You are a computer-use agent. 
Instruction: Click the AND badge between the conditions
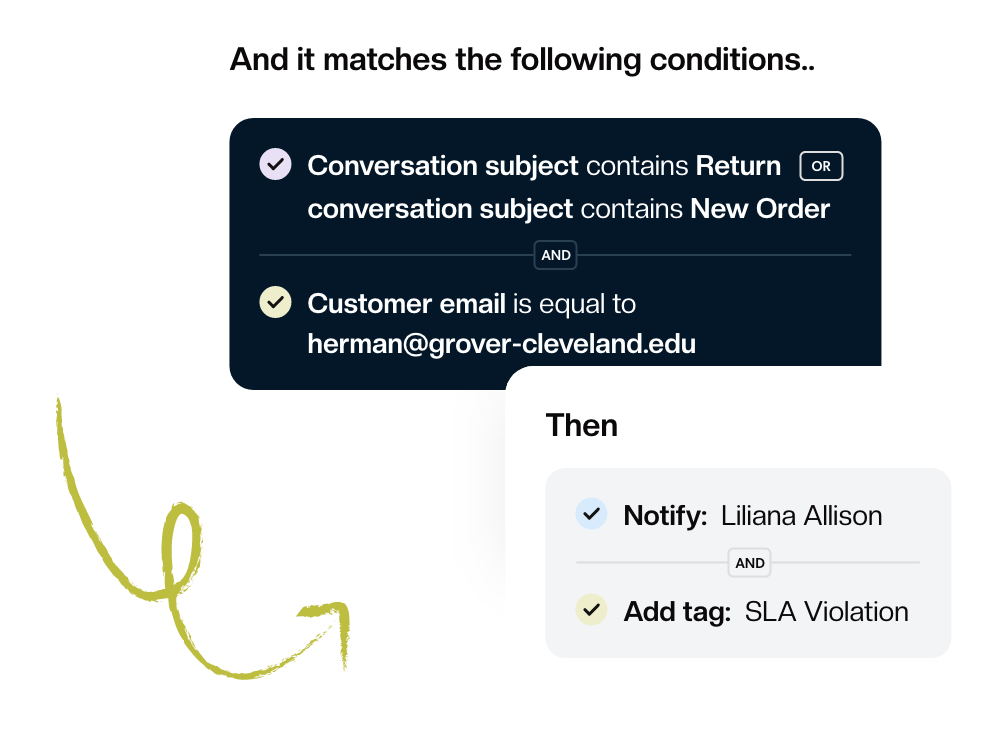click(556, 255)
